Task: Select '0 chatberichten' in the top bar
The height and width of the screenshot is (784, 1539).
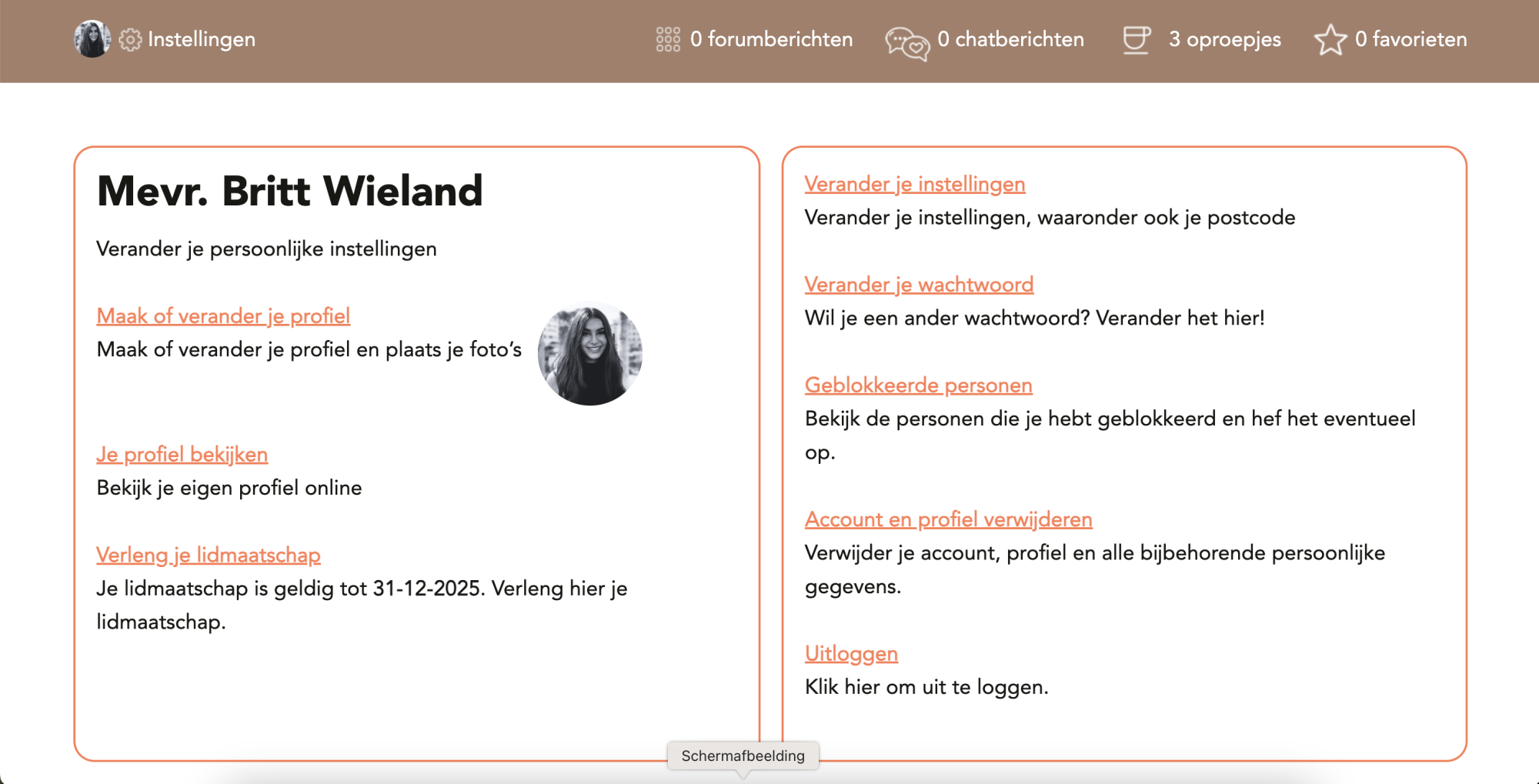Action: click(1011, 39)
